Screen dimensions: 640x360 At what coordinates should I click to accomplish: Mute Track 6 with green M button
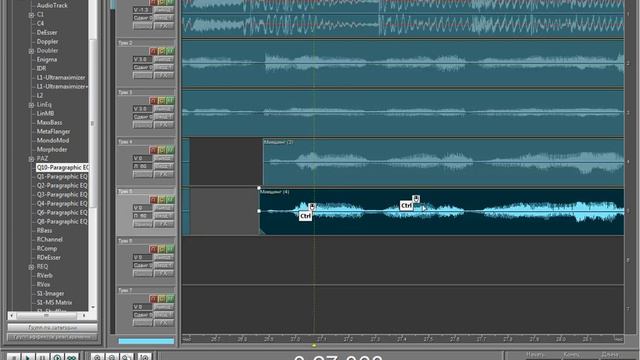170,249
